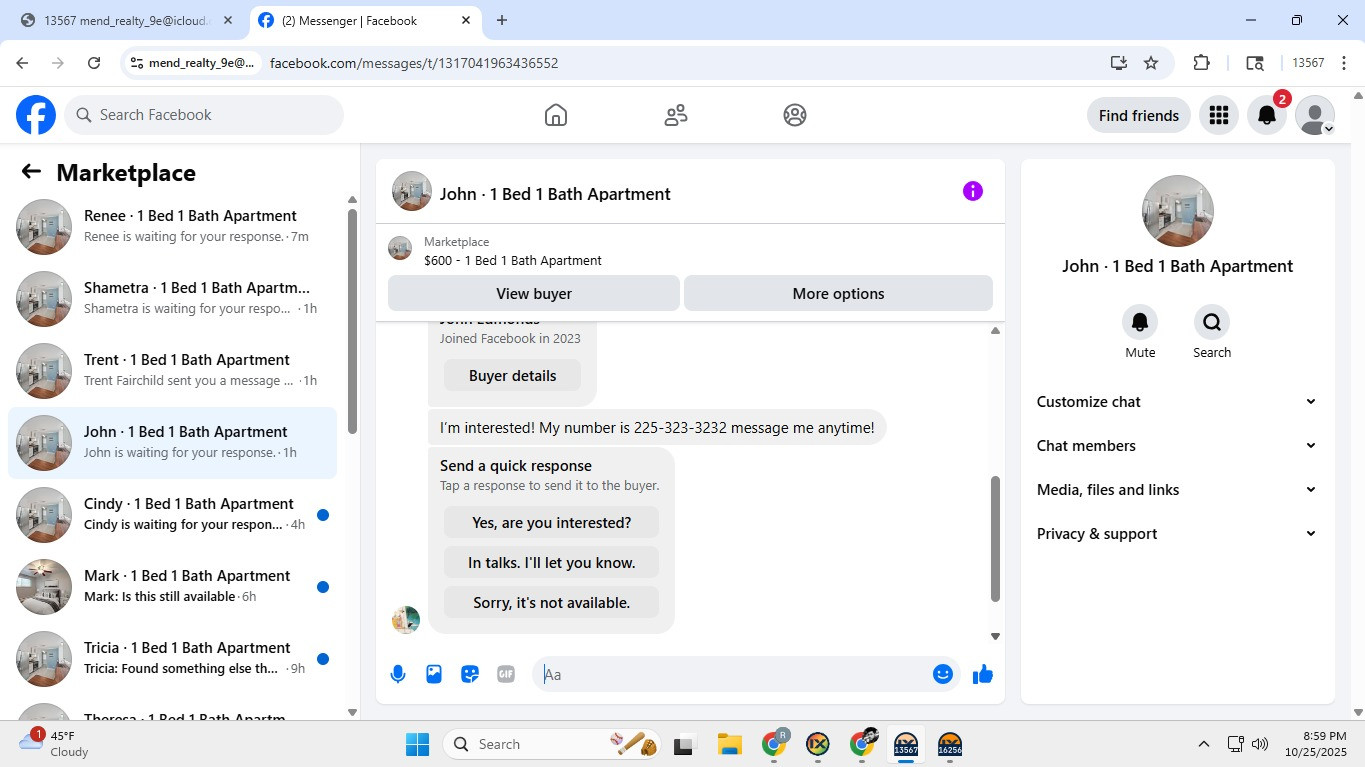
Task: Click the chat messages scrollbar thumb
Action: [995, 539]
